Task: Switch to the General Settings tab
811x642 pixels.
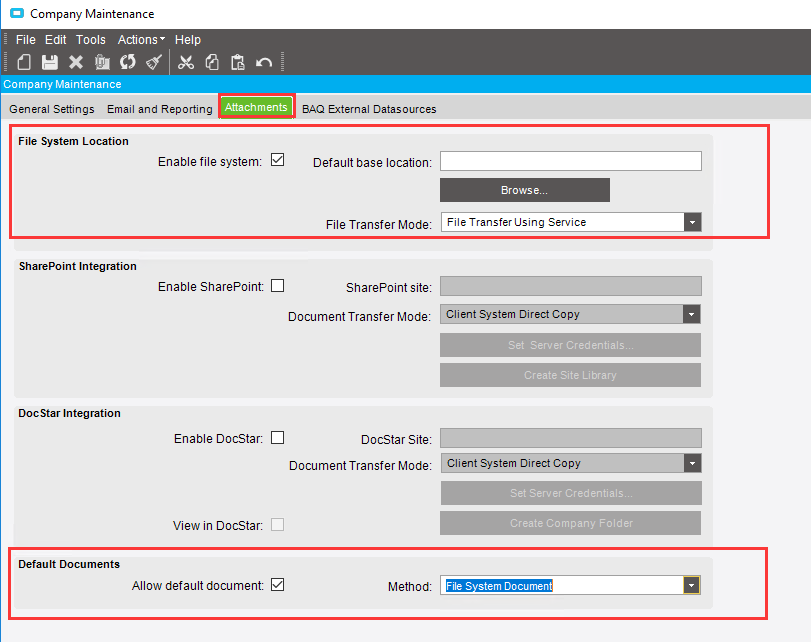Action: pos(52,109)
